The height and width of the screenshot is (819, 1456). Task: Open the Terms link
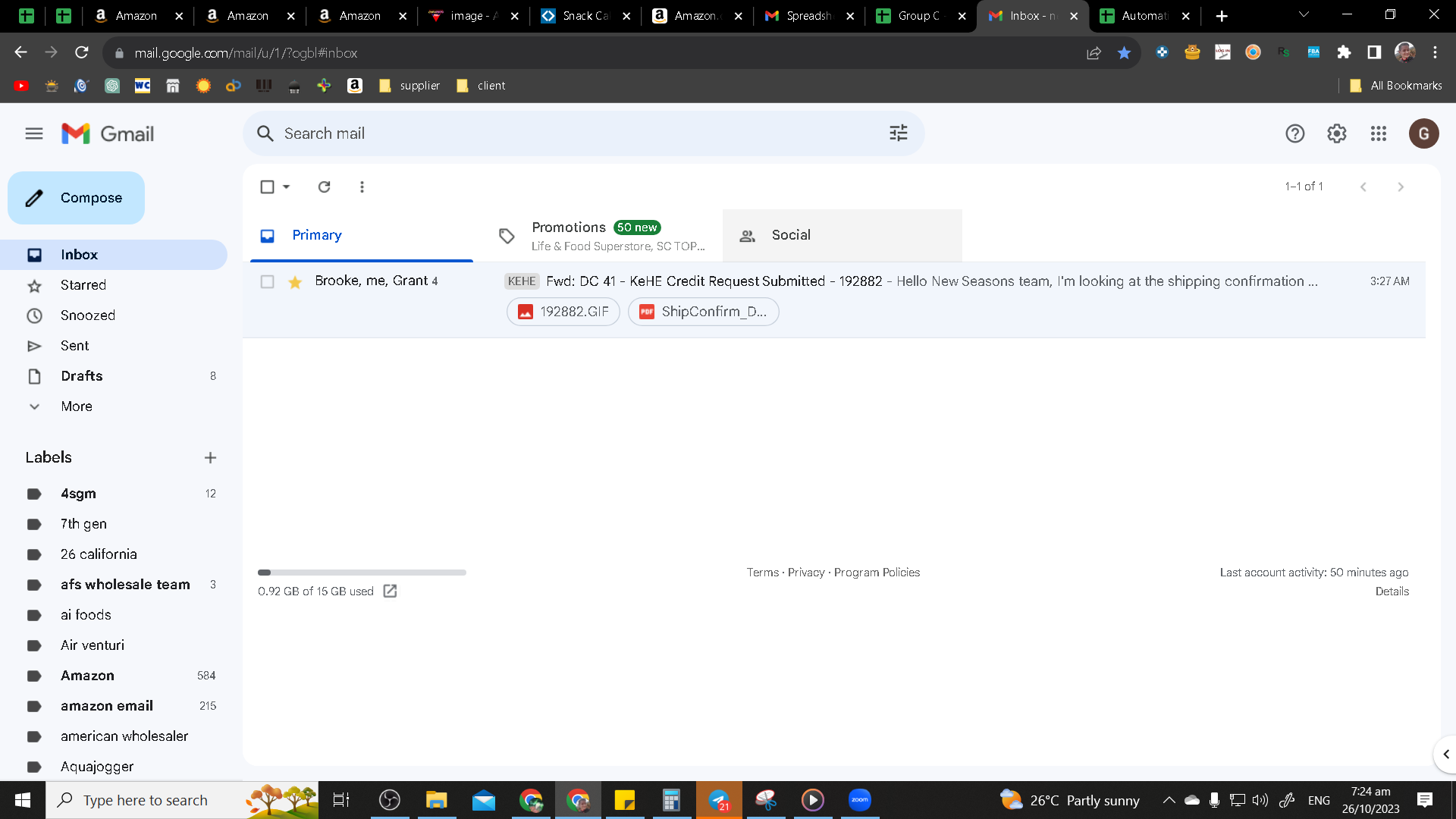pos(762,573)
